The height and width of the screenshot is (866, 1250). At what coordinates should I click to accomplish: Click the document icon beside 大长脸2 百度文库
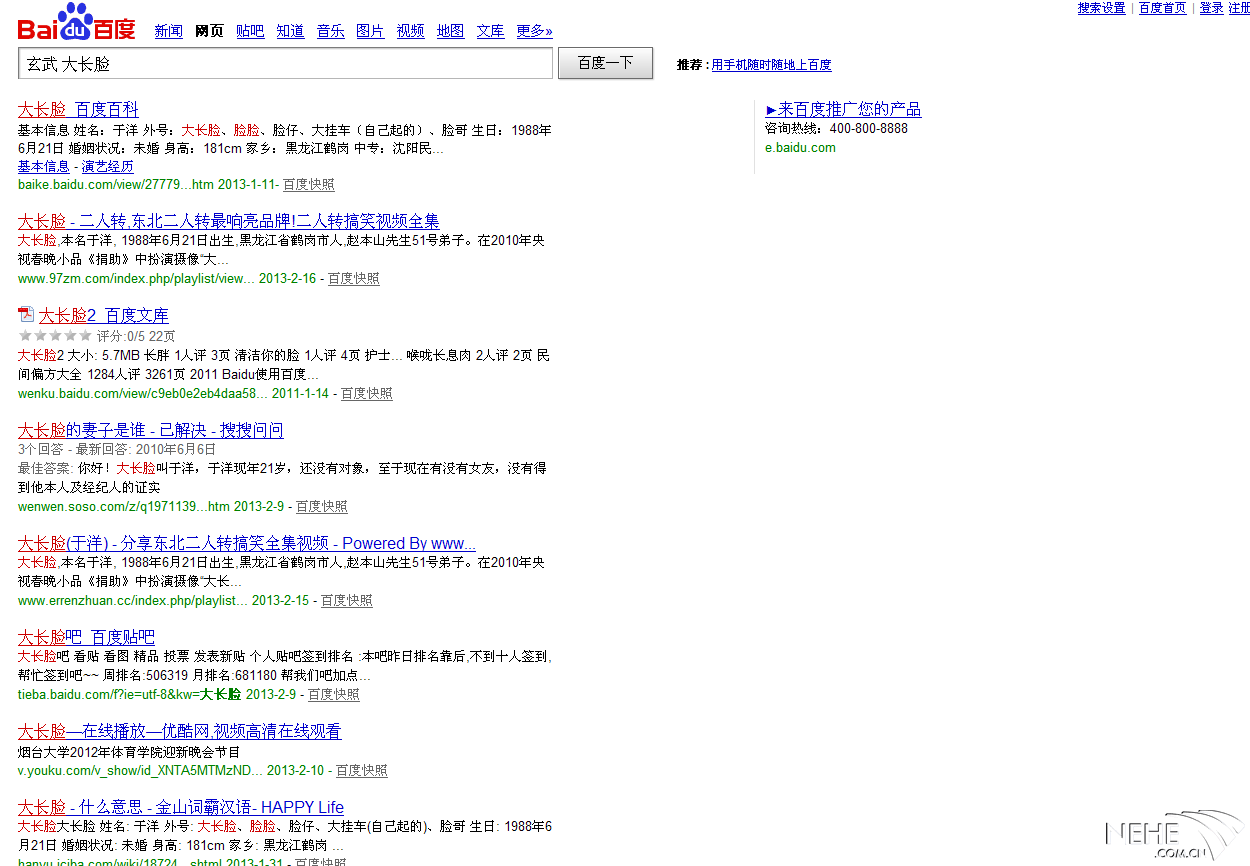[26, 314]
